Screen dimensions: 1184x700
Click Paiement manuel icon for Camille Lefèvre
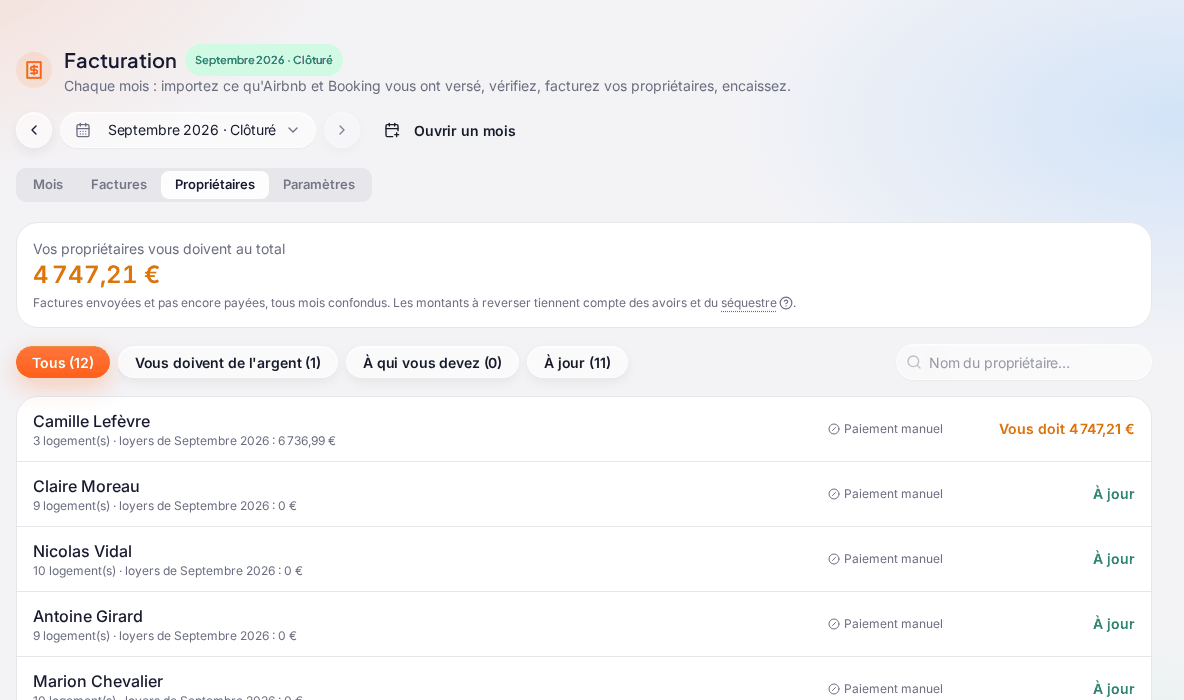click(x=834, y=429)
